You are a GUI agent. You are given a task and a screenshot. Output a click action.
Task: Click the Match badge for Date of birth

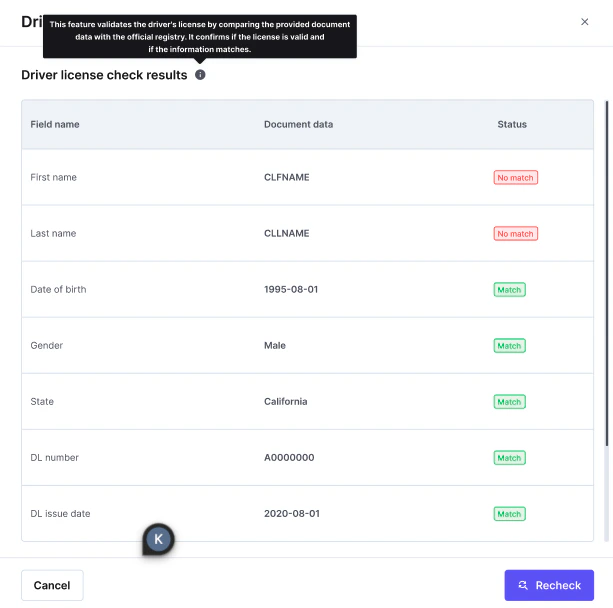(x=509, y=290)
